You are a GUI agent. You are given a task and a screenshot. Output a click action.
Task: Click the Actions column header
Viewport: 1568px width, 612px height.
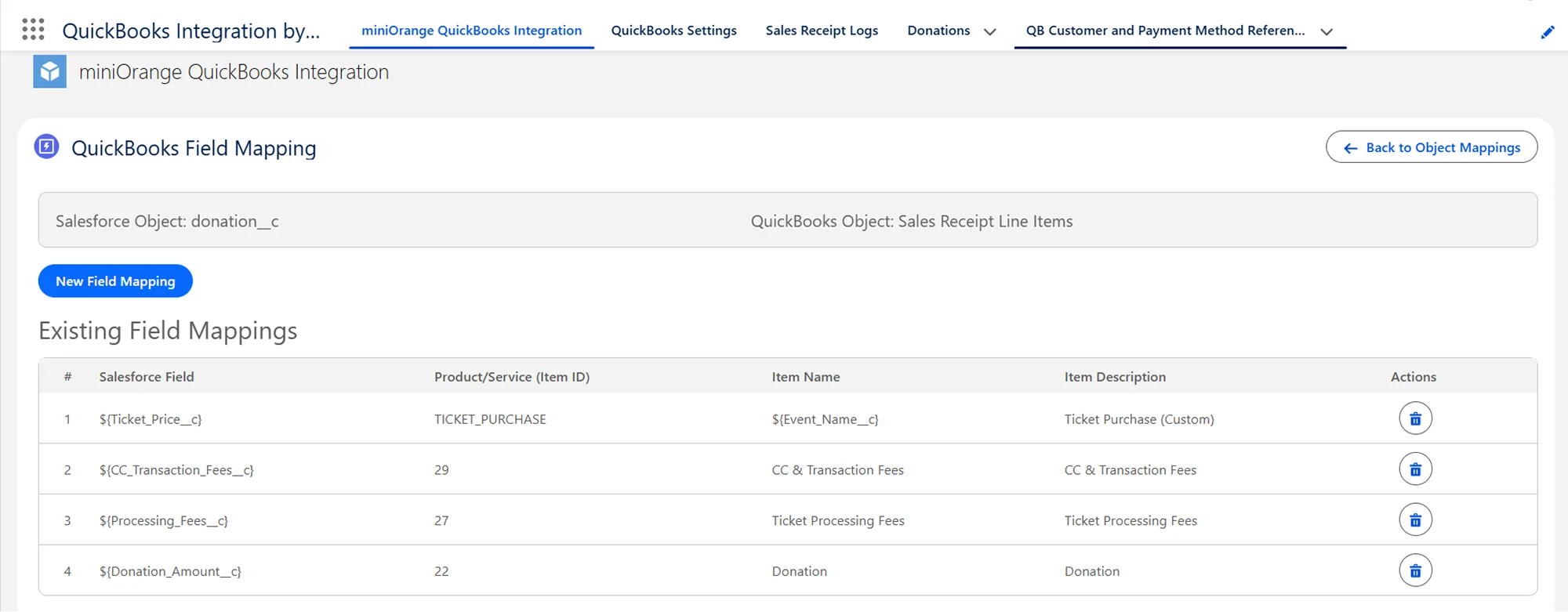[1414, 377]
